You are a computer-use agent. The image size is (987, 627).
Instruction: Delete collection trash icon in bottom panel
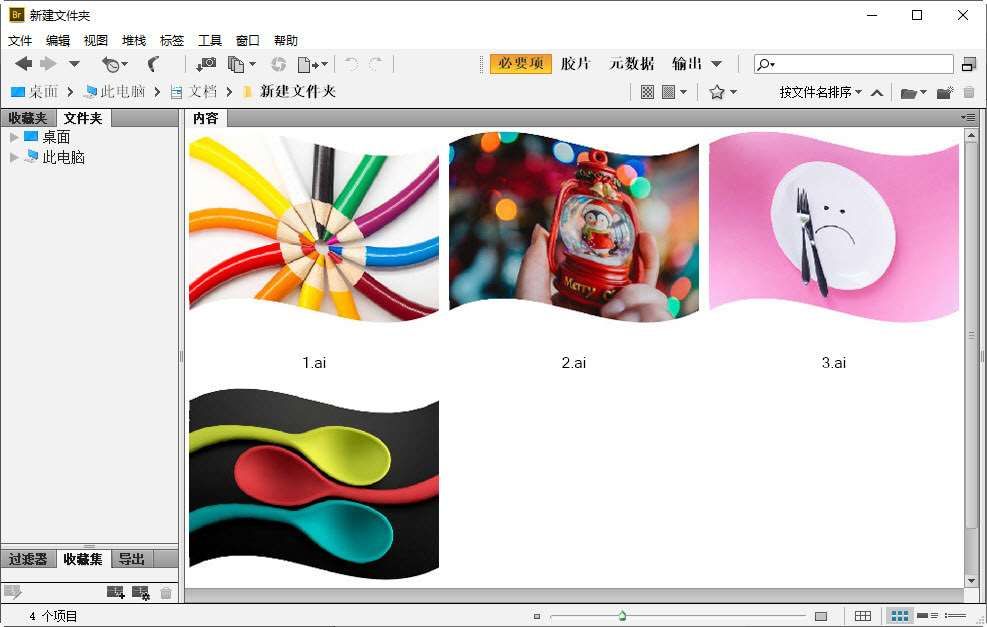pyautogui.click(x=166, y=592)
